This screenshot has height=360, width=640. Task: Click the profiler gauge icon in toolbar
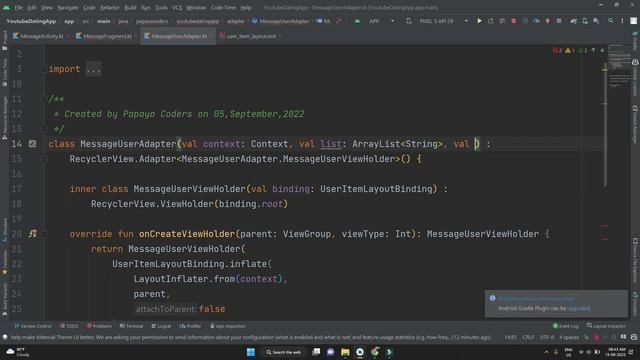click(536, 21)
